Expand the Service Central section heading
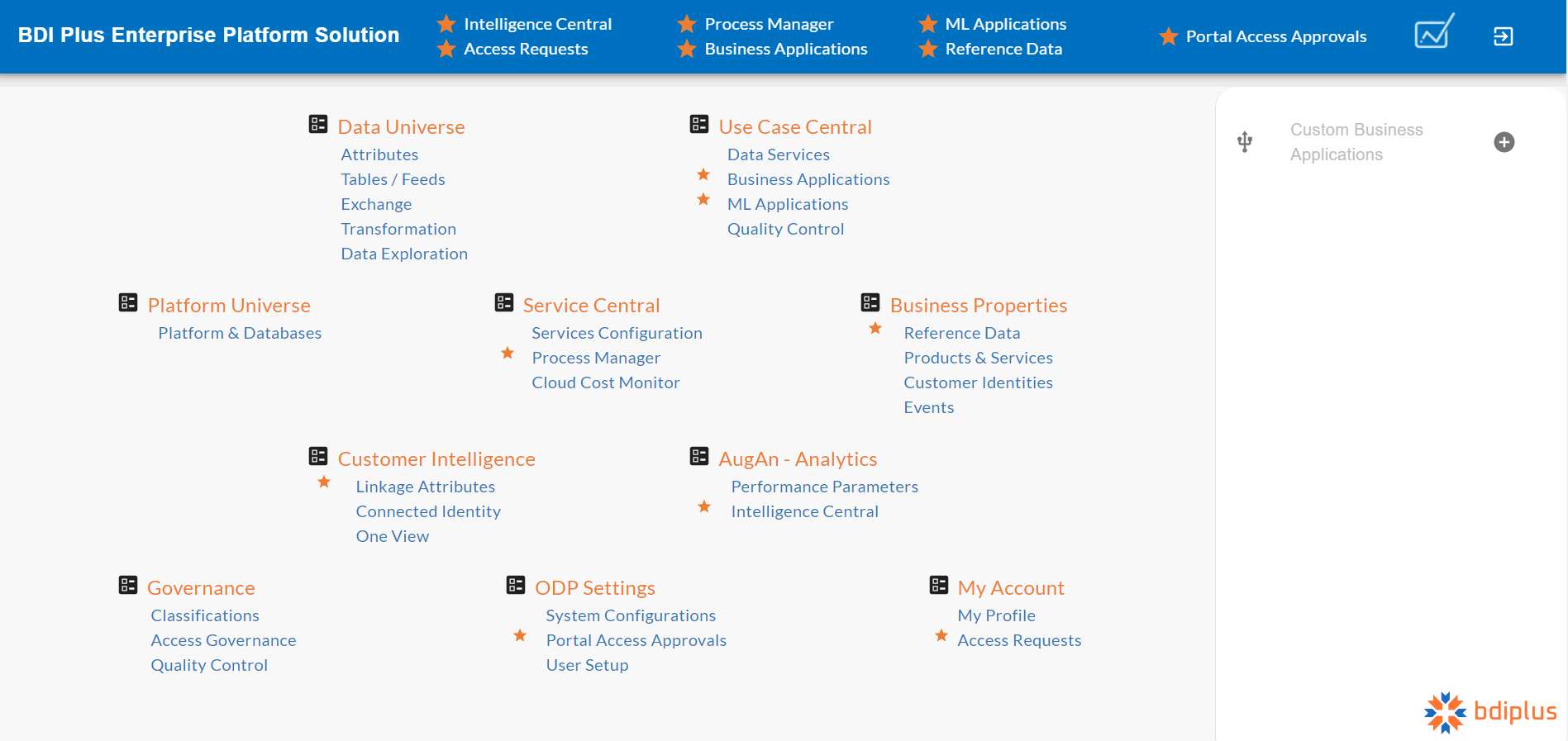Screen dimensions: 1568x741 point(591,306)
